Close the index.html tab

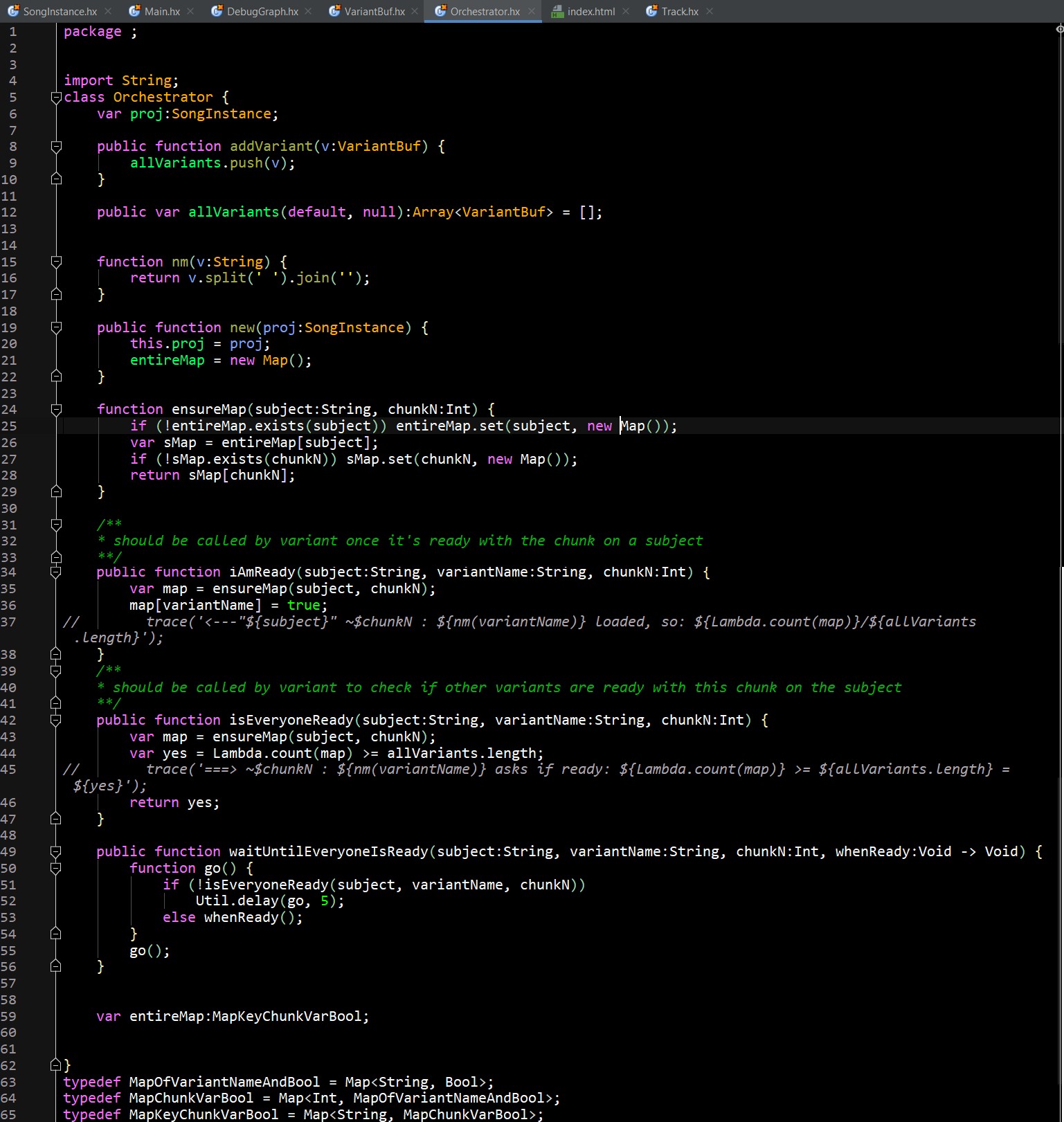point(626,11)
